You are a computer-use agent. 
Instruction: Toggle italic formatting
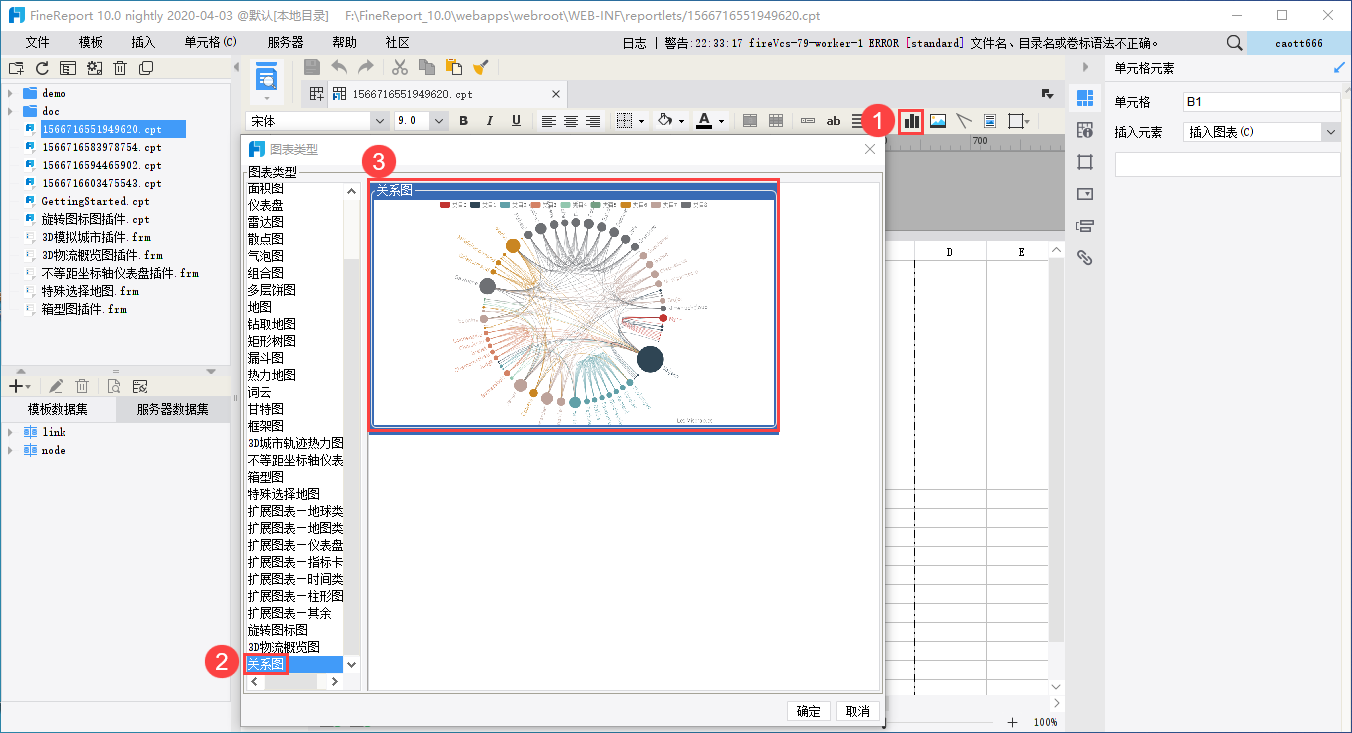pyautogui.click(x=490, y=121)
